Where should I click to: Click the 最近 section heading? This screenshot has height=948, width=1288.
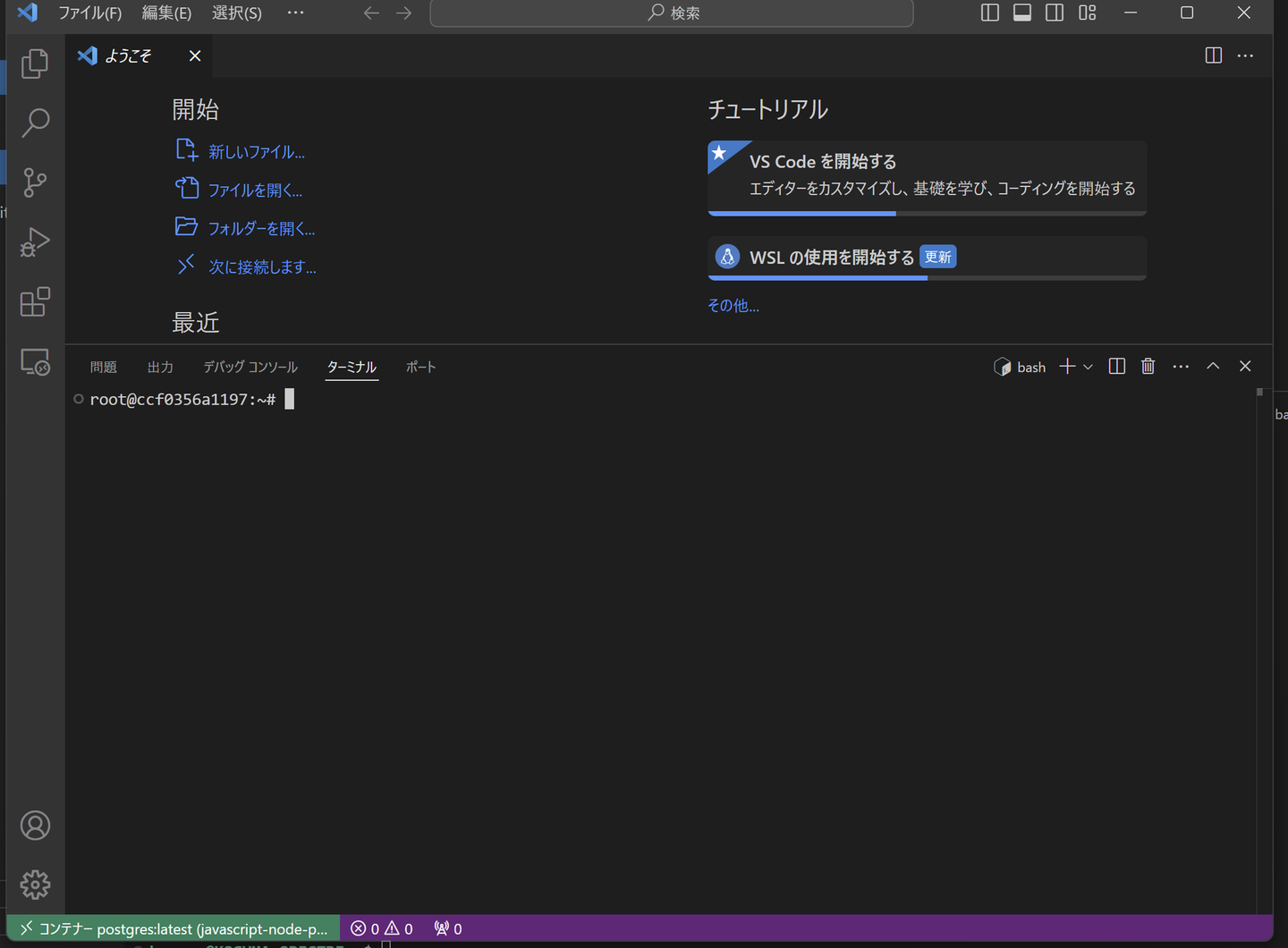click(x=196, y=323)
